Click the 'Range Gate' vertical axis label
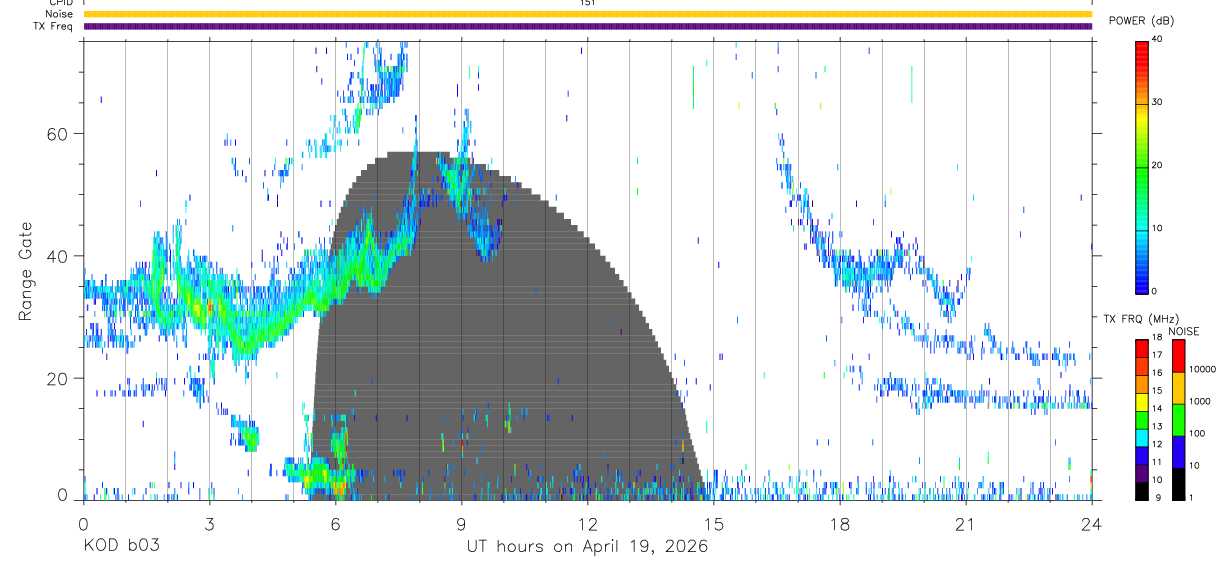 point(25,271)
